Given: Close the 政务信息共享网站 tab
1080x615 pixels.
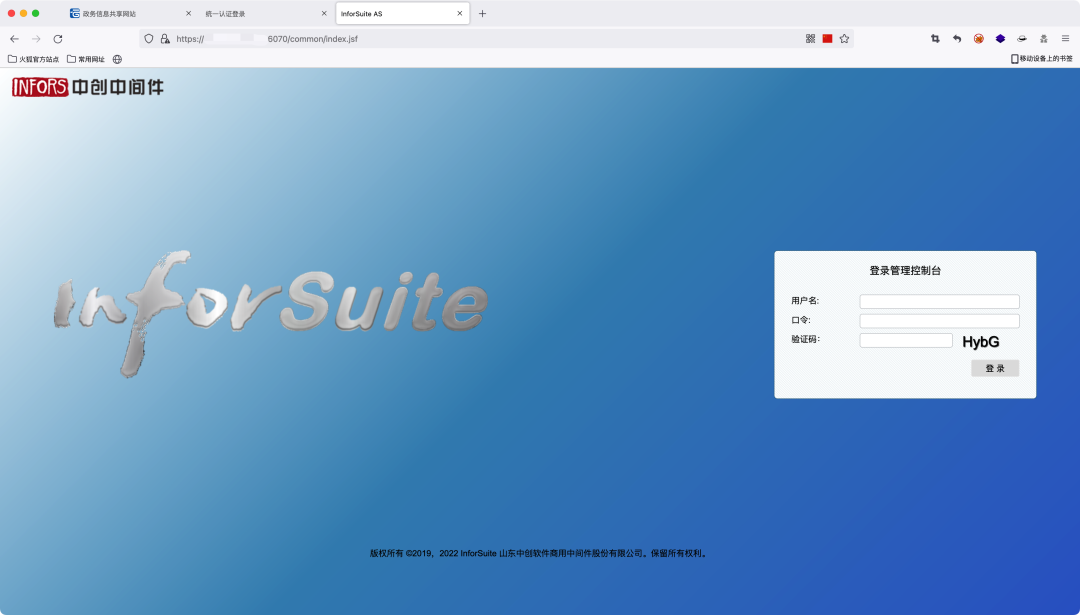Looking at the screenshot, I should [x=188, y=13].
